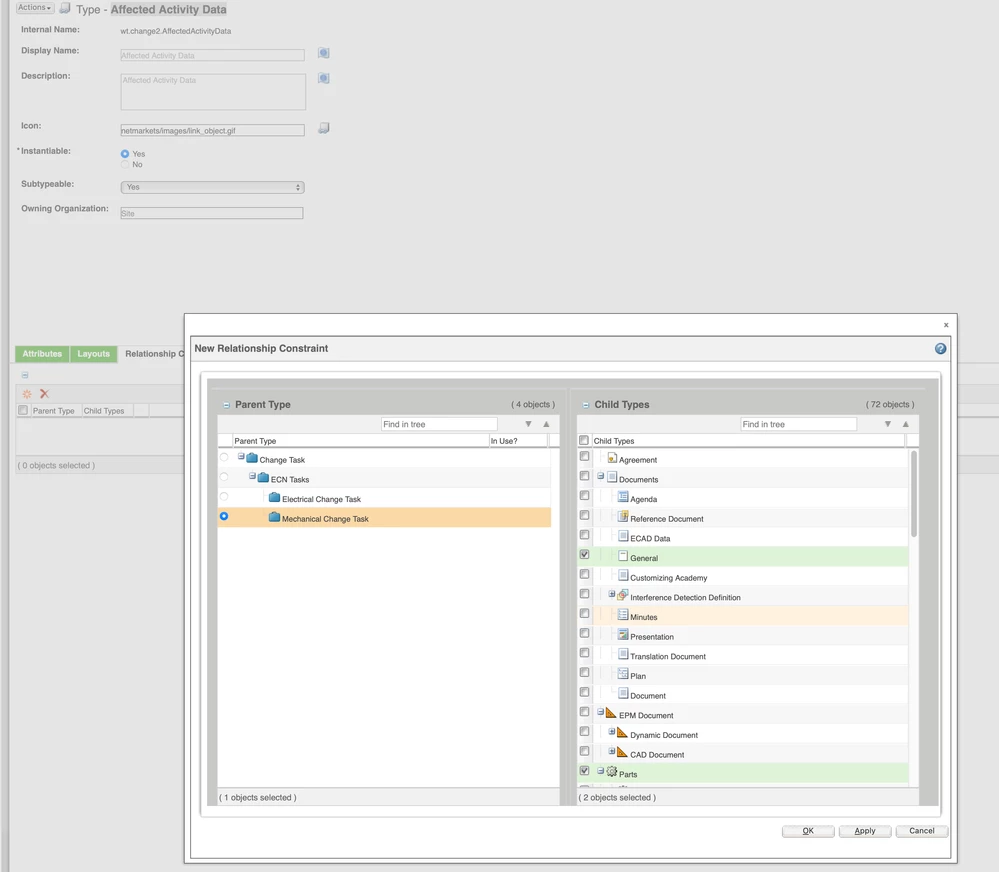Select the Electrical Change Task radio button
Screen dimensions: 999x872
point(224,499)
